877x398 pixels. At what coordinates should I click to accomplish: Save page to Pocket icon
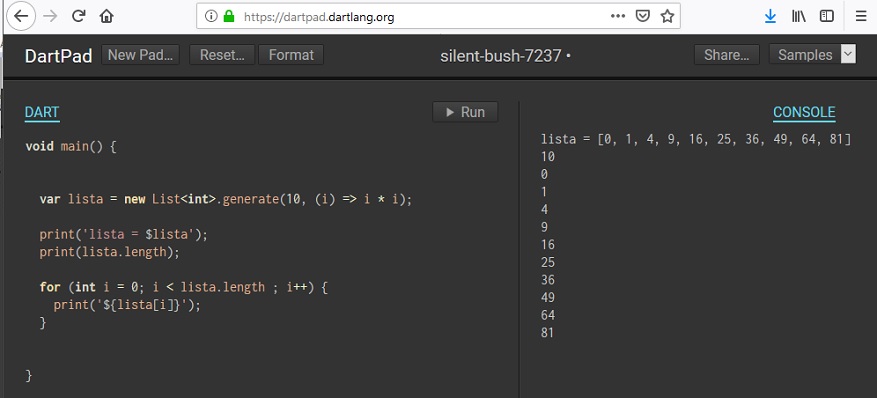pos(643,16)
